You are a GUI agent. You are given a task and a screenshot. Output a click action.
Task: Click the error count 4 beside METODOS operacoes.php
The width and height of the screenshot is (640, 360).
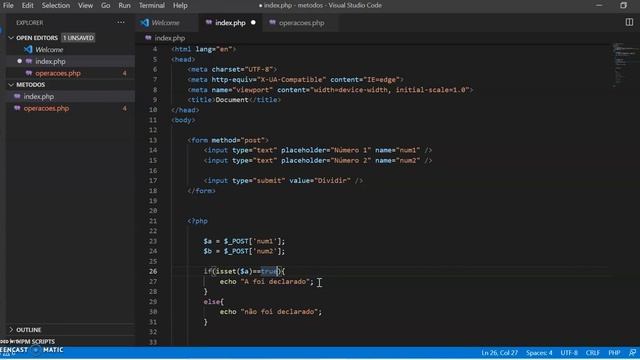tap(124, 109)
